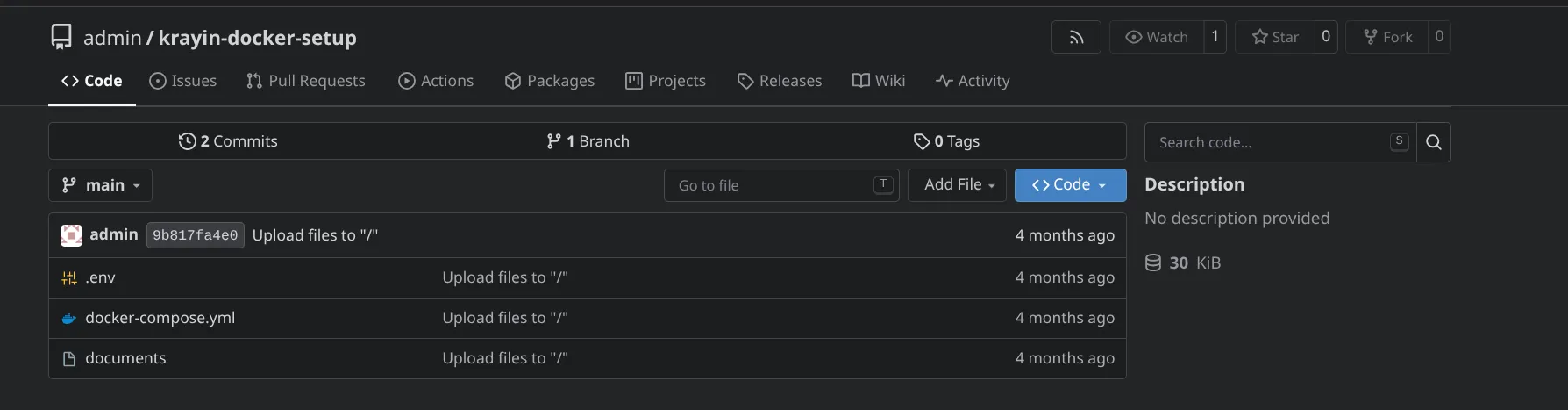The width and height of the screenshot is (1568, 410).
Task: View the 2 Commits list
Action: click(x=228, y=141)
